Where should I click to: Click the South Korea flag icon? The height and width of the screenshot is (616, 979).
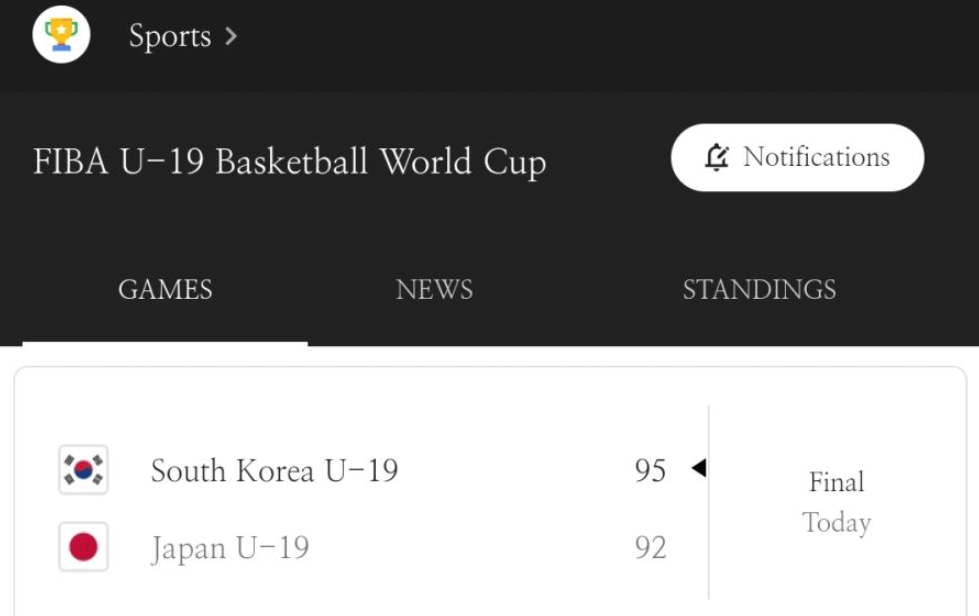pos(83,470)
